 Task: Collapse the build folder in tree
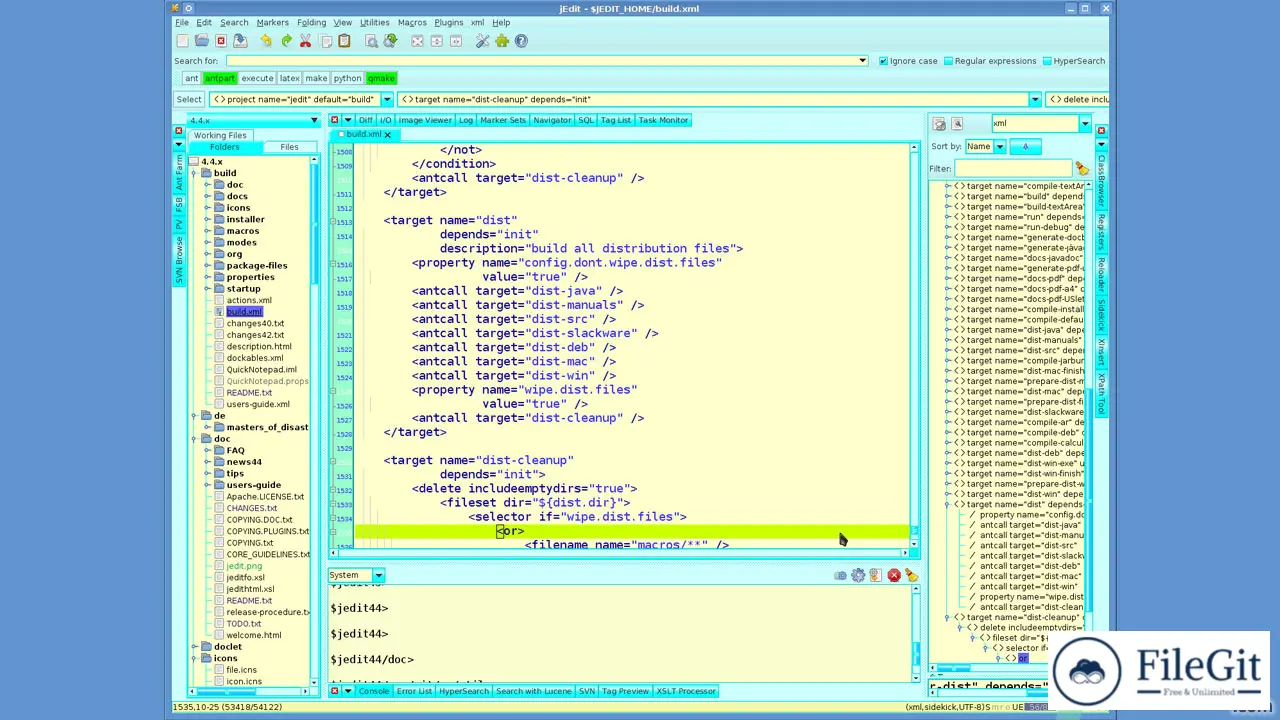point(195,173)
